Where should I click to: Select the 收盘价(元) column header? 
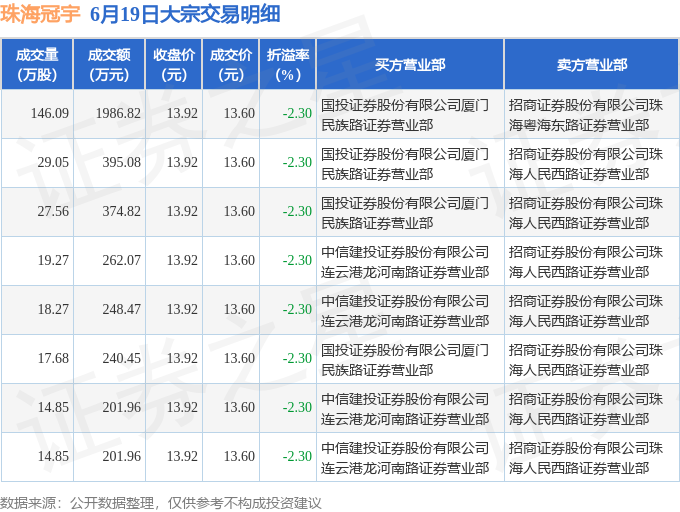173,64
